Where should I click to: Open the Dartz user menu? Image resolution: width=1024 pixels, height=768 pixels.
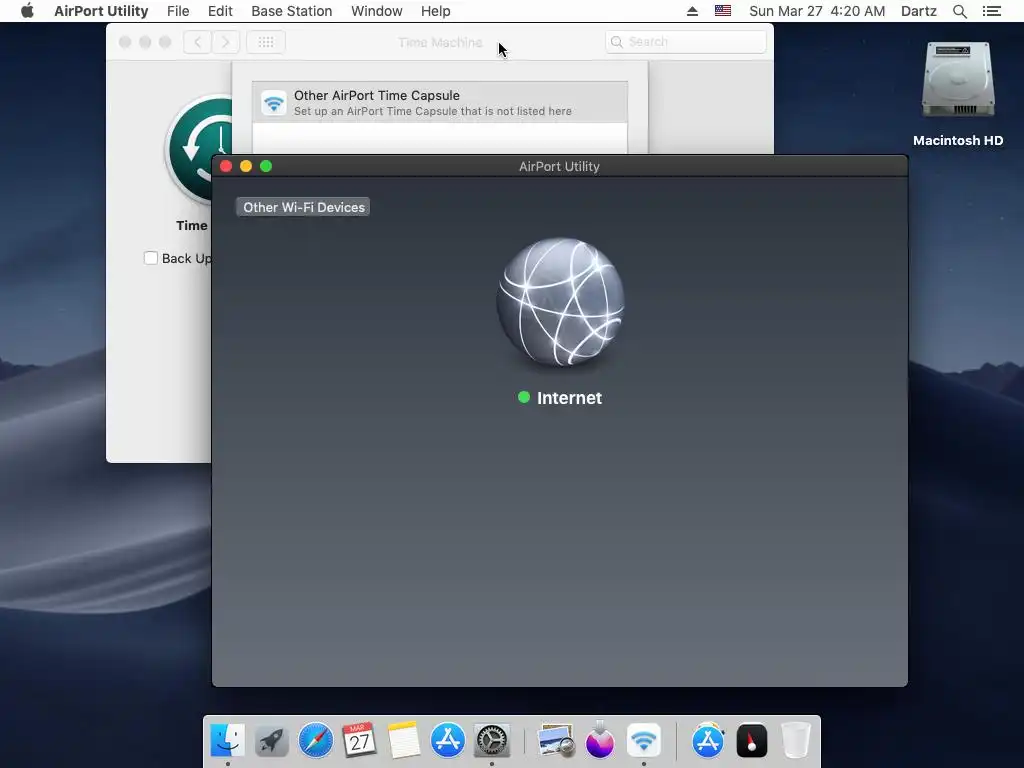point(919,11)
